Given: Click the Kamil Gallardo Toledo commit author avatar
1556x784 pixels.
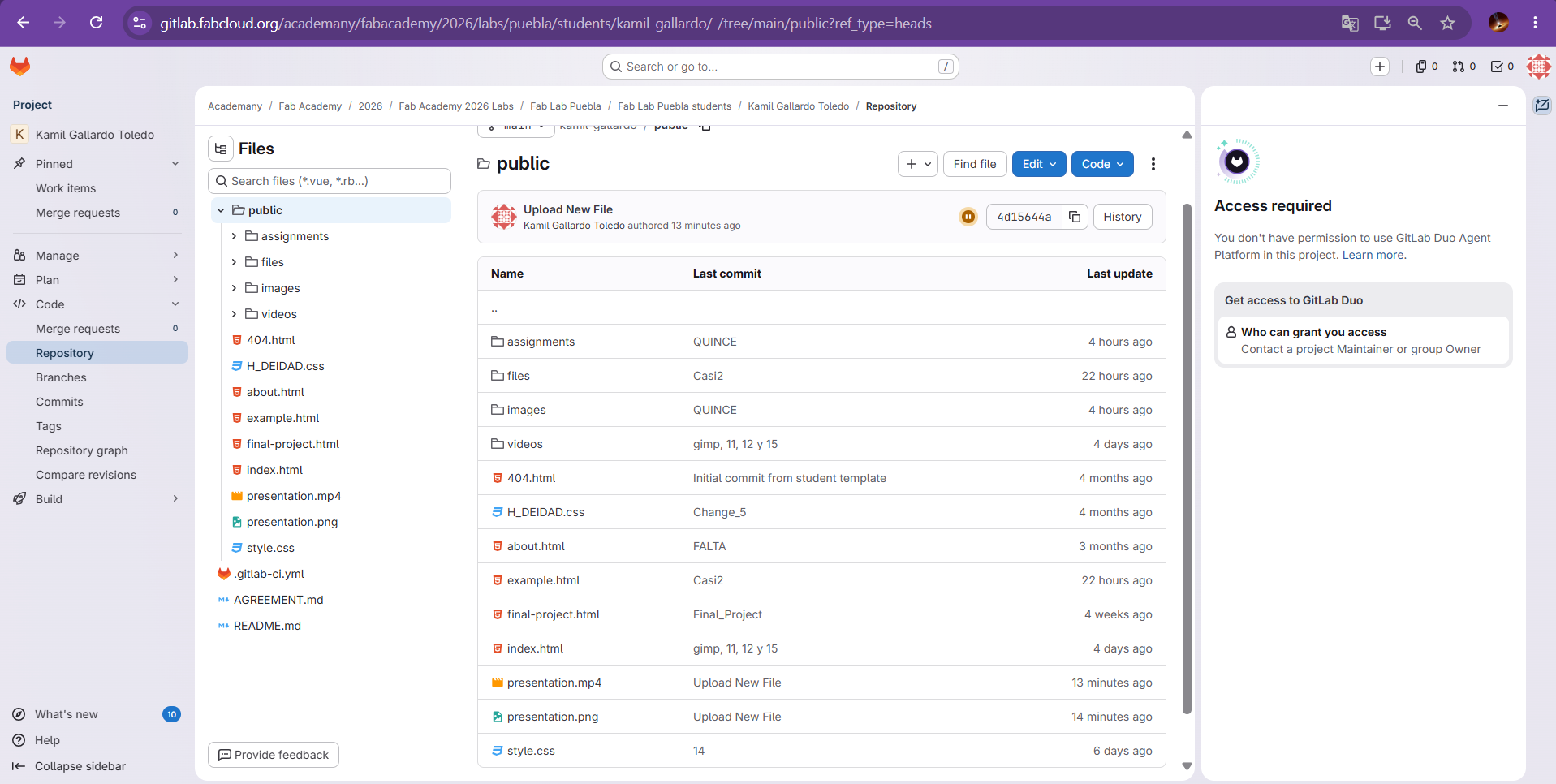Looking at the screenshot, I should pos(504,217).
